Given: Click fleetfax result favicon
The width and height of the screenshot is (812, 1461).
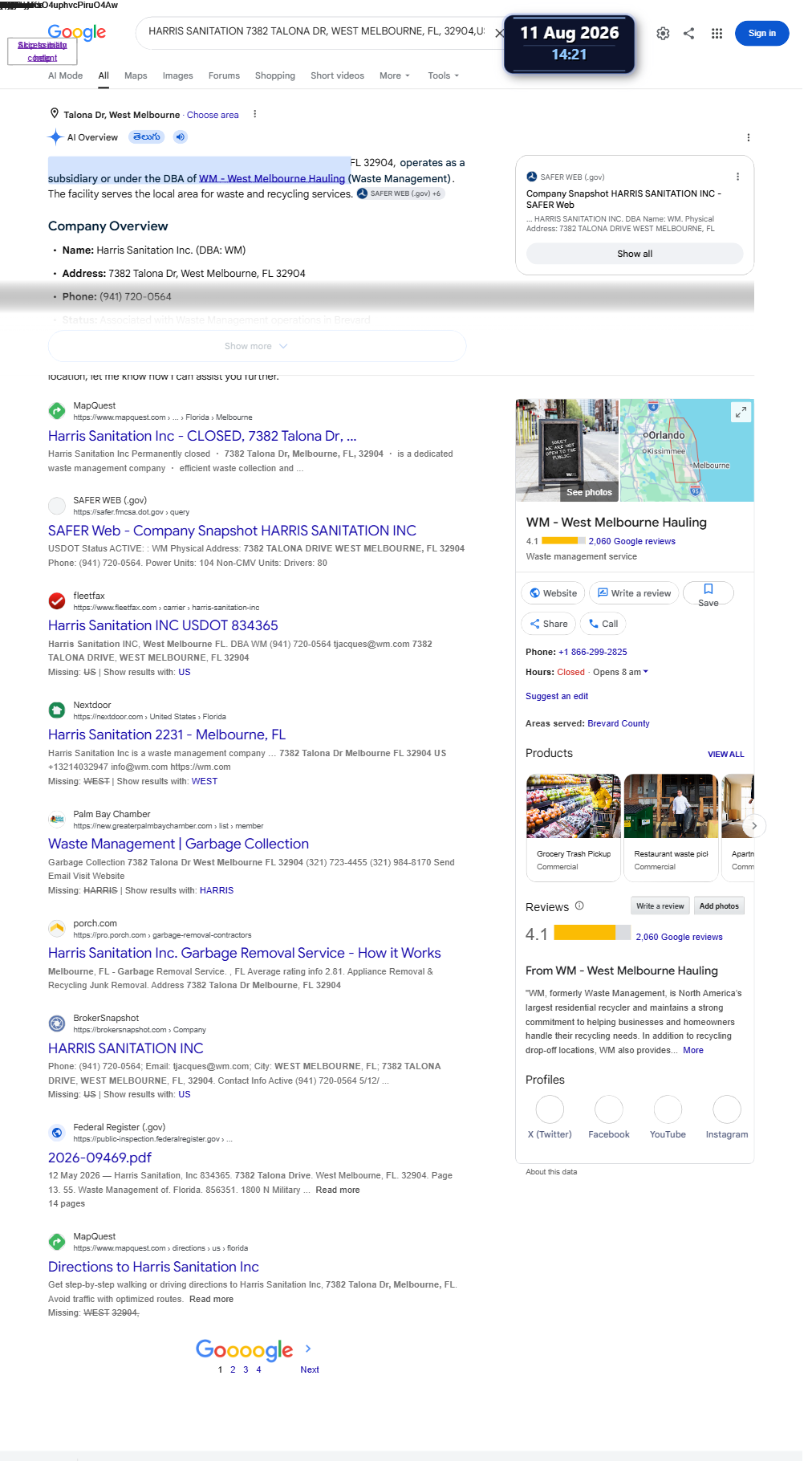Looking at the screenshot, I should pos(57,601).
